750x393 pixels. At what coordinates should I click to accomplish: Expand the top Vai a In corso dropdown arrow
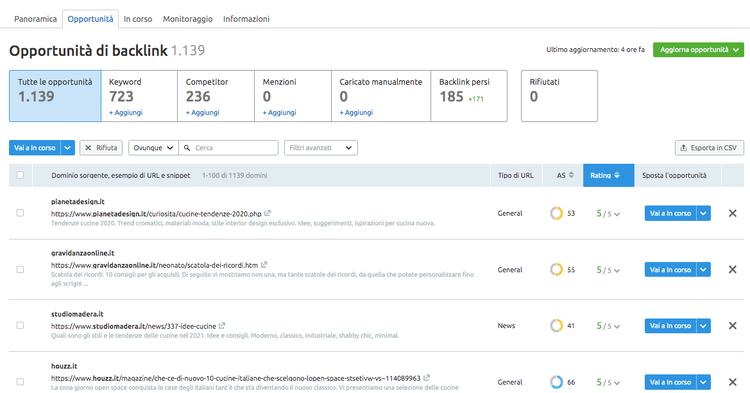(x=67, y=148)
